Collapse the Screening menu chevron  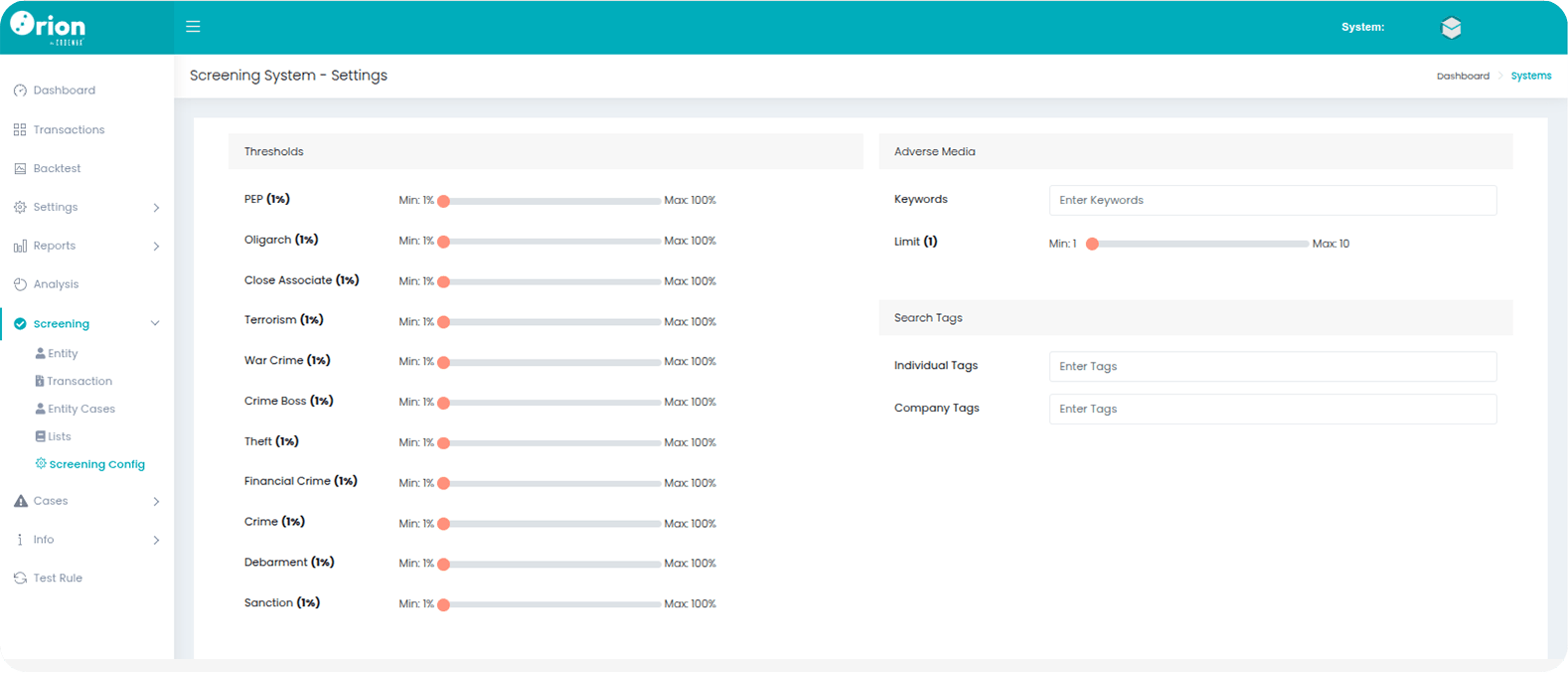point(155,324)
